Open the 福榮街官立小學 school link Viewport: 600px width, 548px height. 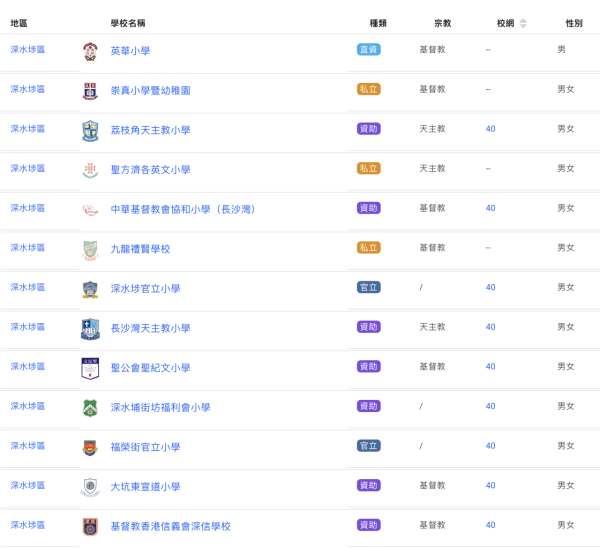click(x=145, y=447)
